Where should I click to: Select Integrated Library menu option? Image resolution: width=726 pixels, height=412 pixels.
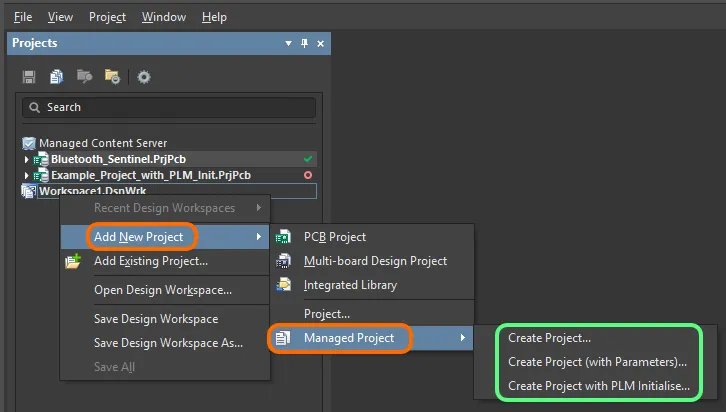pyautogui.click(x=373, y=285)
